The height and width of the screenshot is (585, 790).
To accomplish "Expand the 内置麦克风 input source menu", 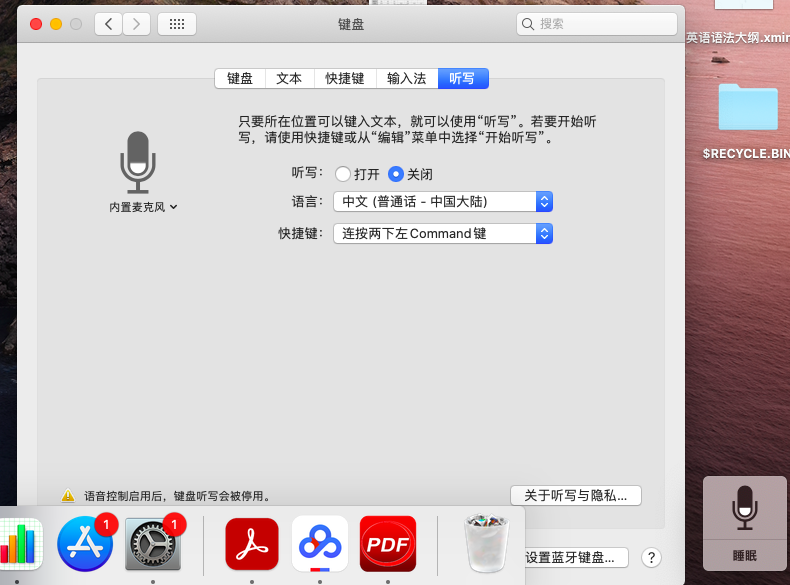I will pos(144,207).
